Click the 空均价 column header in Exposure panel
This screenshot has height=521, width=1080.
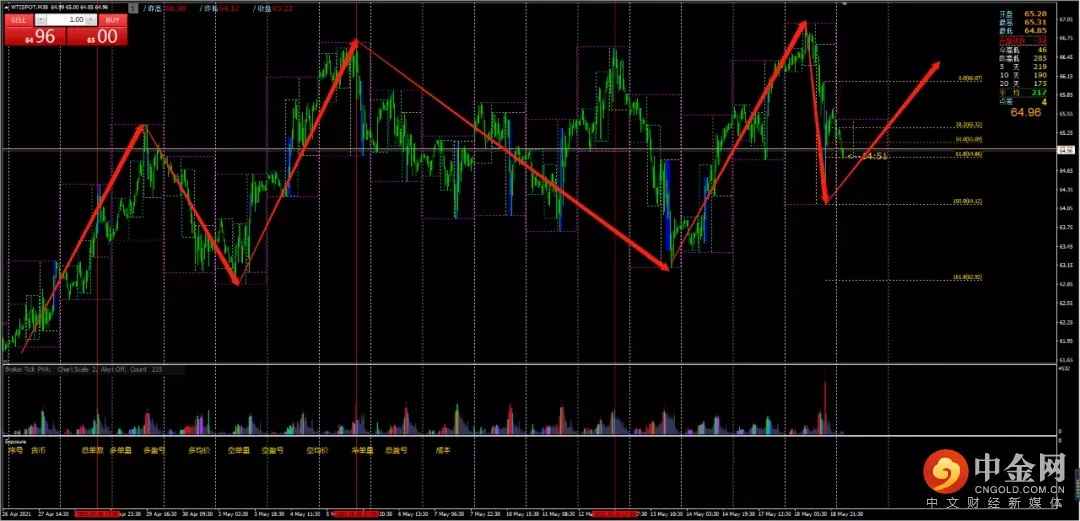pyautogui.click(x=318, y=450)
